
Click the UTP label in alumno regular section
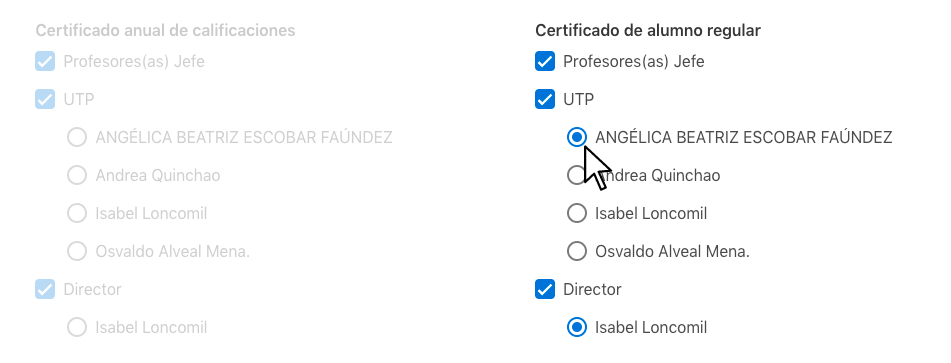click(579, 99)
